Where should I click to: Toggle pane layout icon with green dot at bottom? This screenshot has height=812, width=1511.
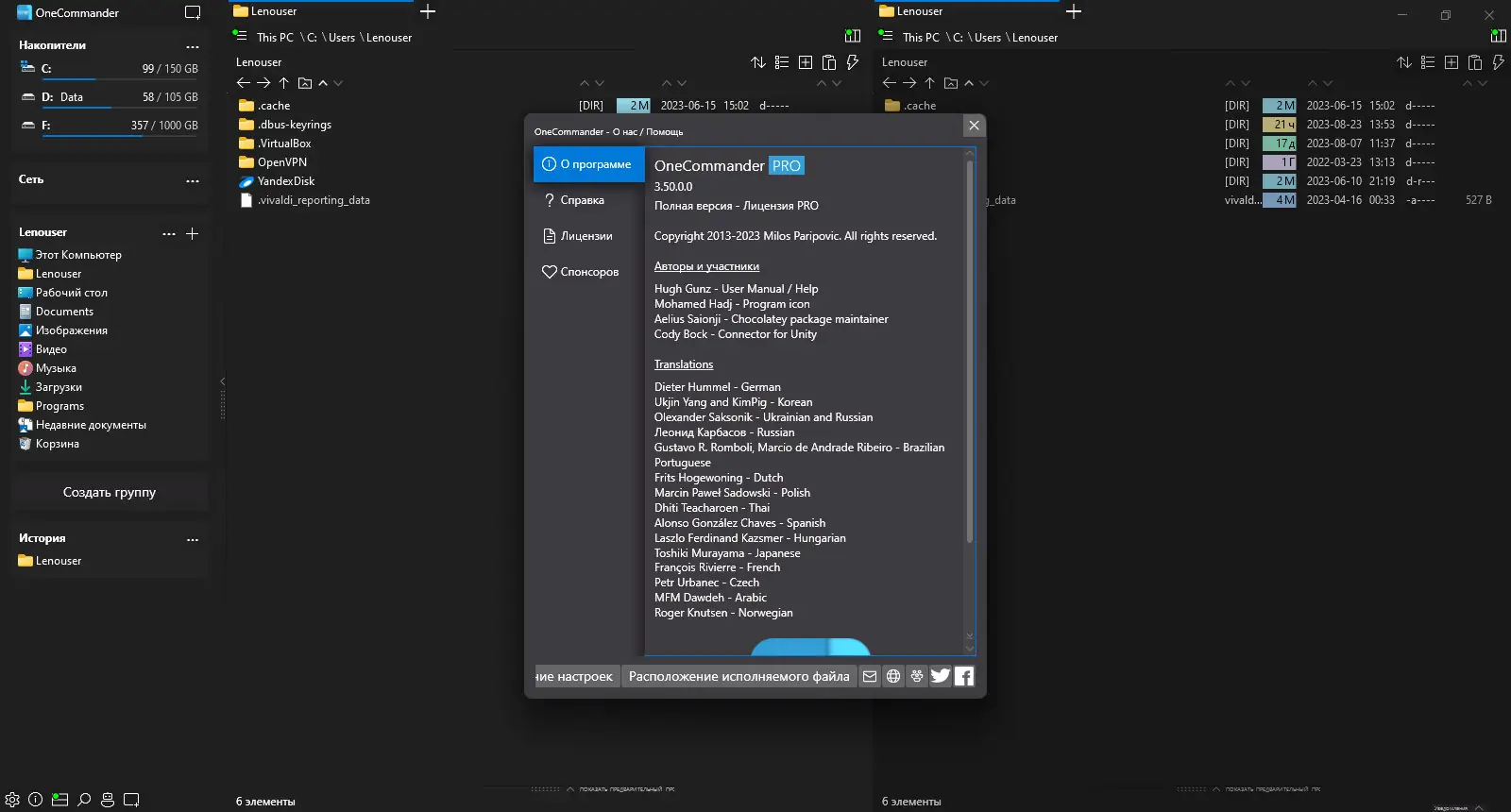(x=60, y=800)
